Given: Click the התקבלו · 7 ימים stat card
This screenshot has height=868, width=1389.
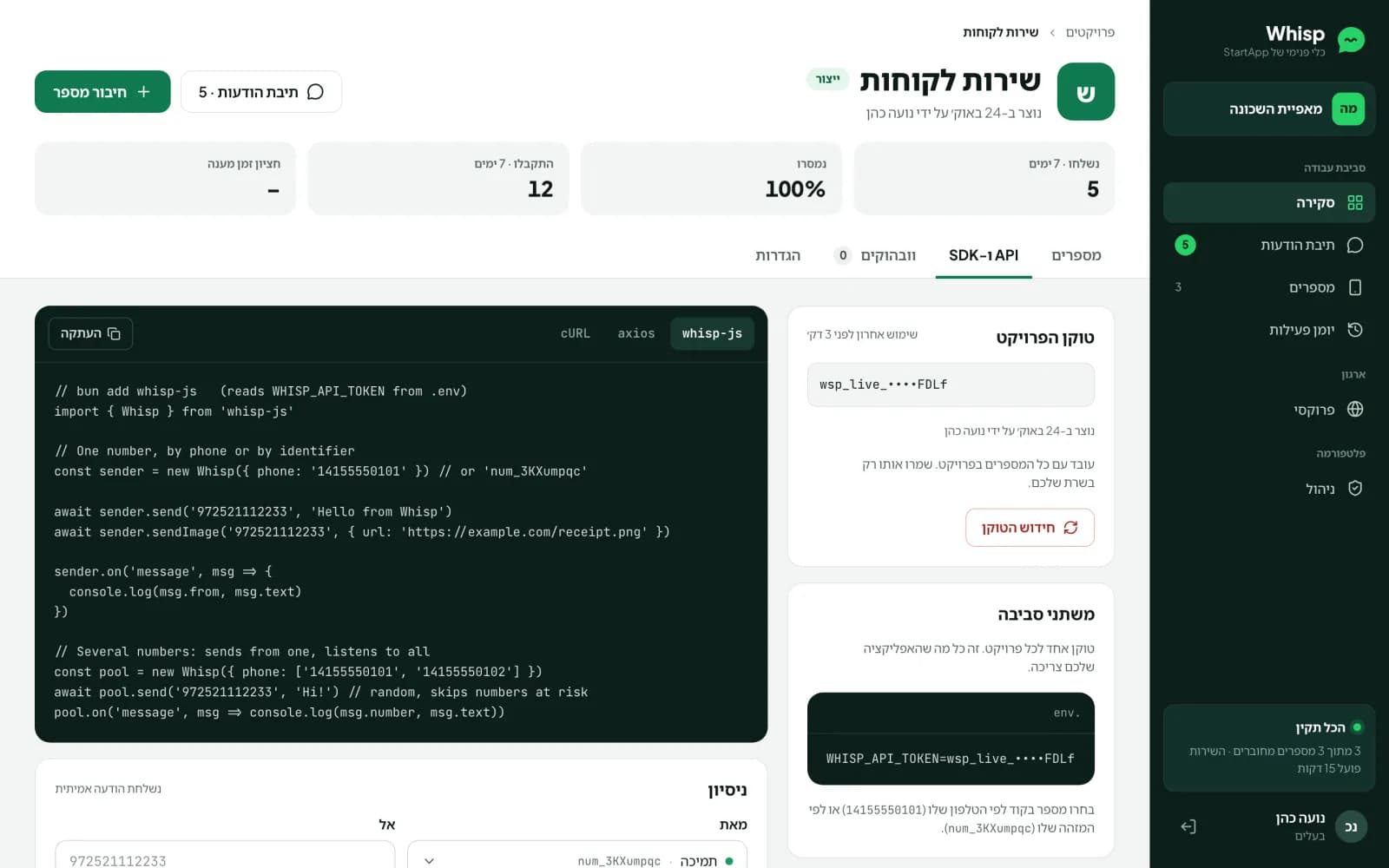Looking at the screenshot, I should point(438,178).
